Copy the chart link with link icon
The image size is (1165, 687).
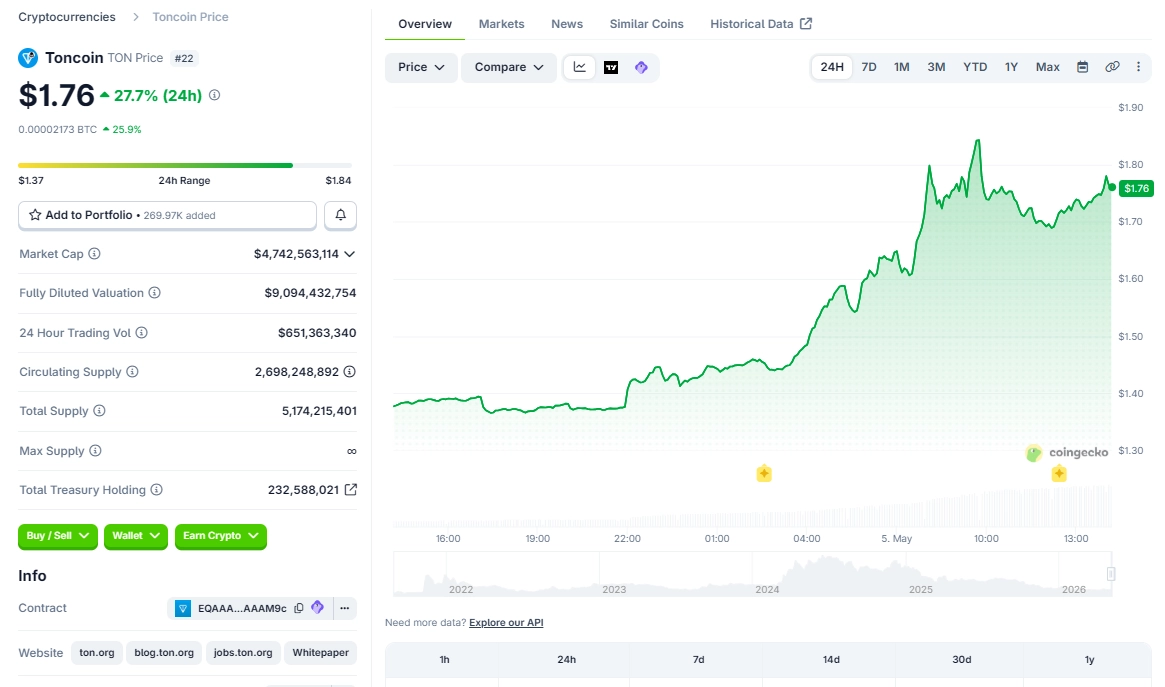pyautogui.click(x=1112, y=67)
